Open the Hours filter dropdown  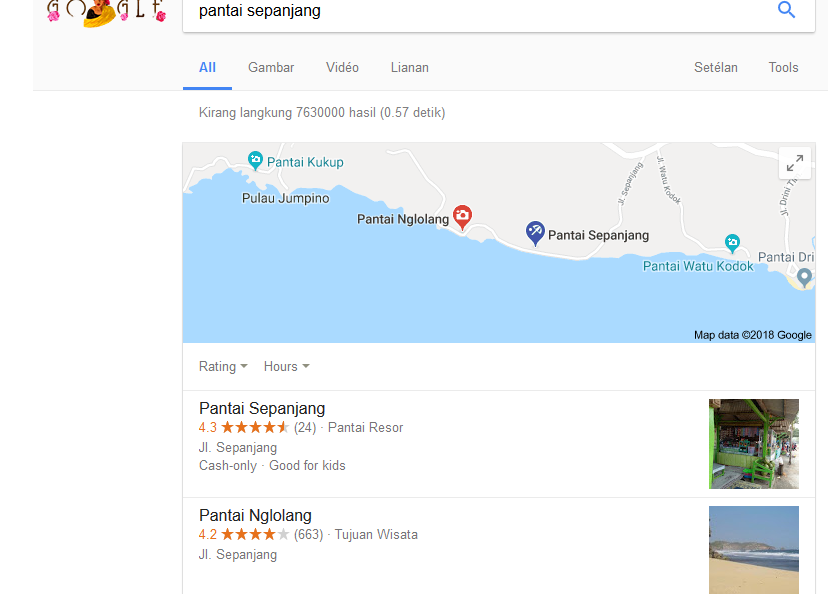click(286, 366)
